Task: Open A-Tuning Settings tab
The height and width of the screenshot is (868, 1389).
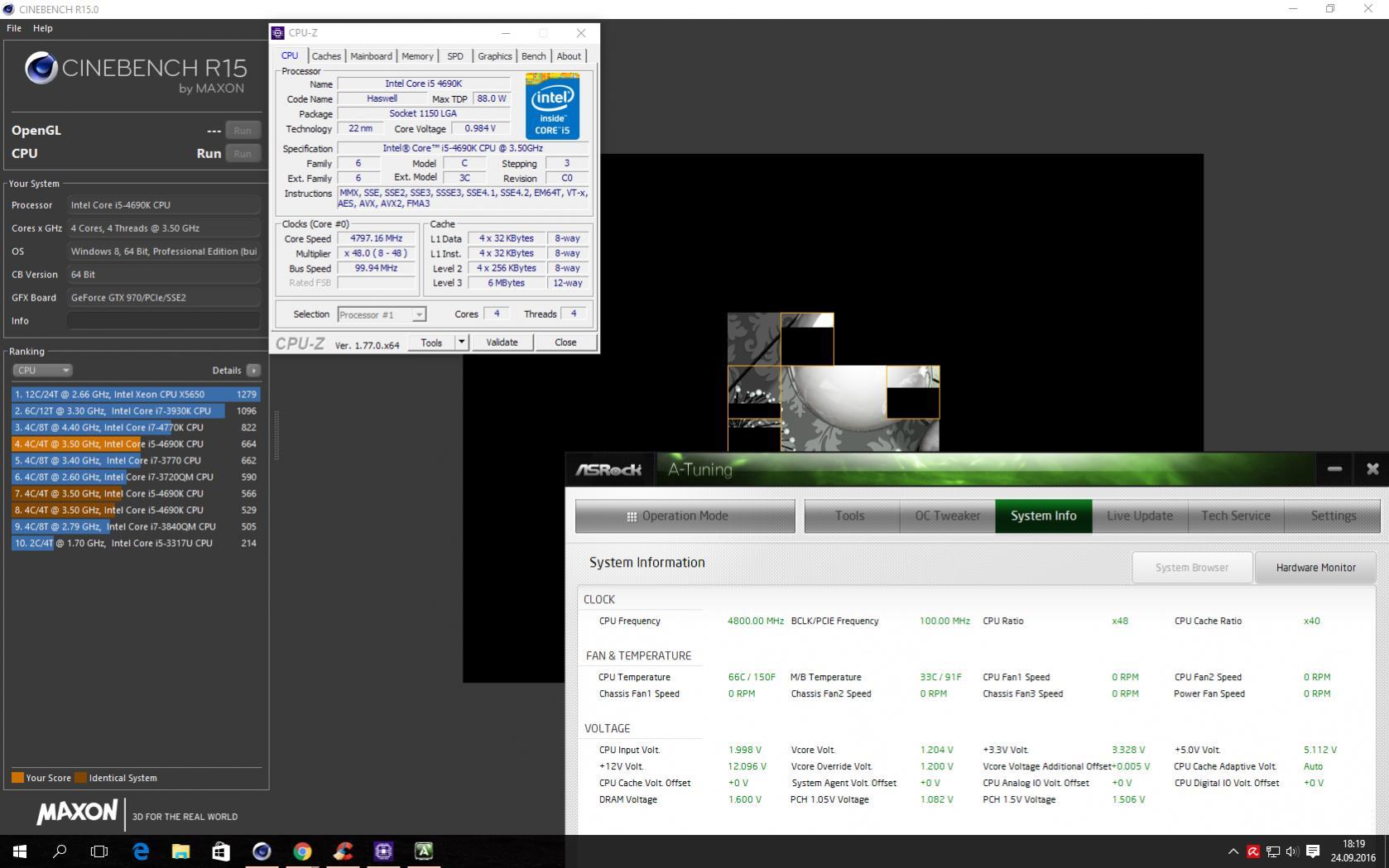Action: point(1333,516)
